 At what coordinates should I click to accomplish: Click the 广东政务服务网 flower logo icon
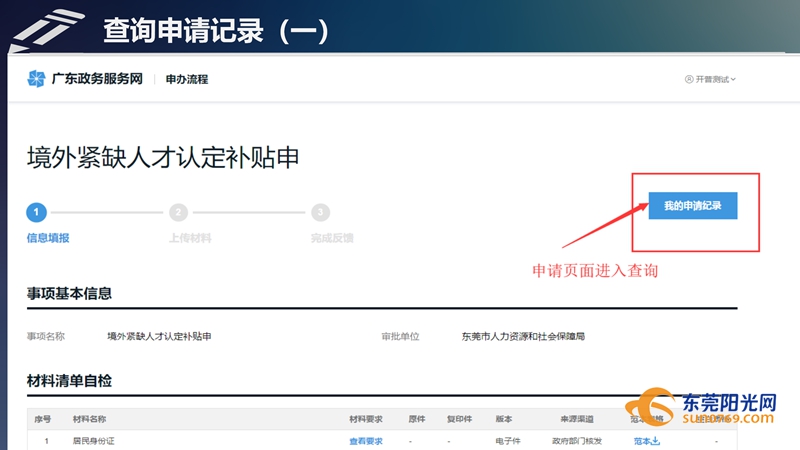click(x=36, y=79)
